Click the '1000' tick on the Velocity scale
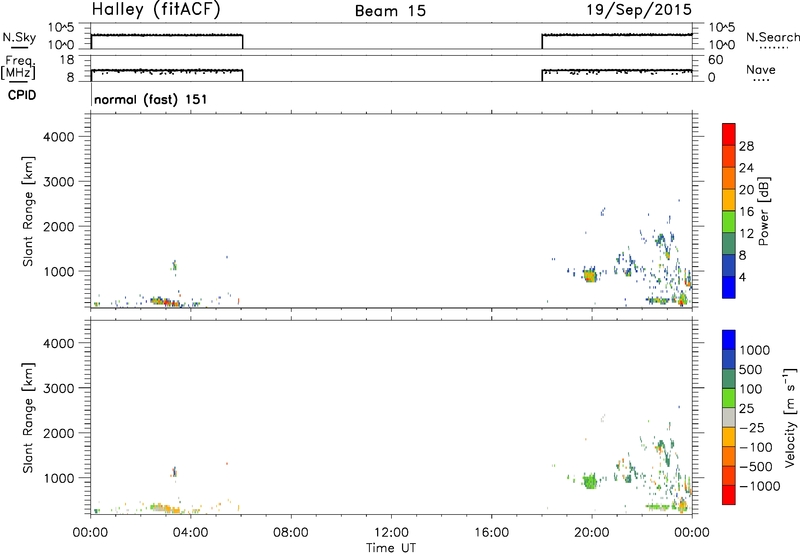800x554 pixels. [755, 350]
